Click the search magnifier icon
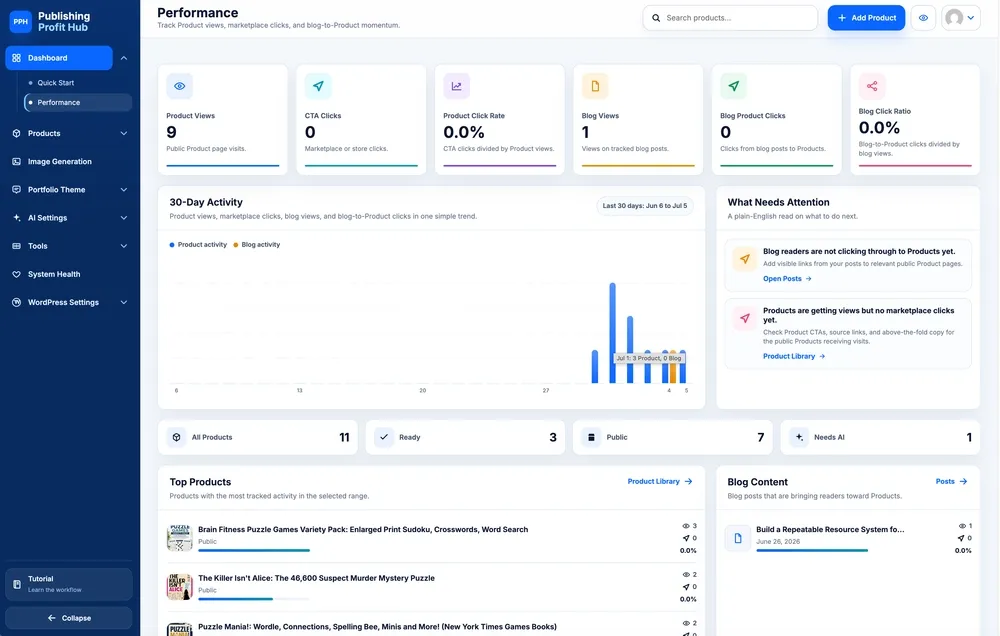The width and height of the screenshot is (1000, 636). (656, 18)
